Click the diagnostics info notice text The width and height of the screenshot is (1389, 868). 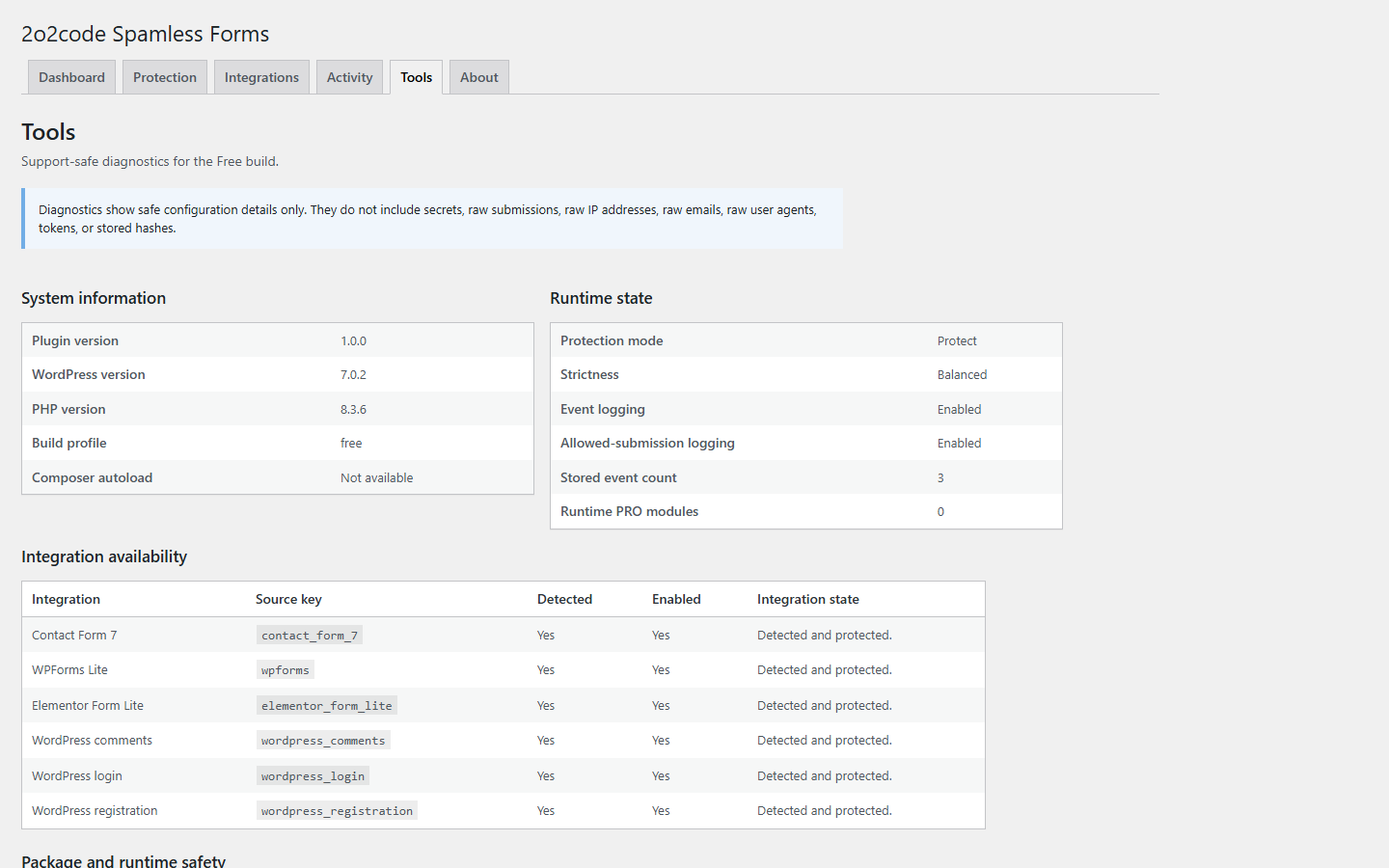click(427, 219)
